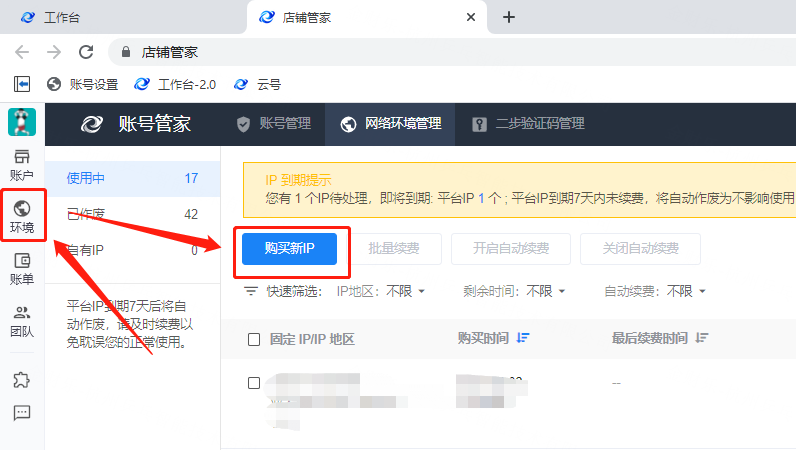Open the 环境 sidebar section
This screenshot has width=796, height=450.
click(22, 217)
